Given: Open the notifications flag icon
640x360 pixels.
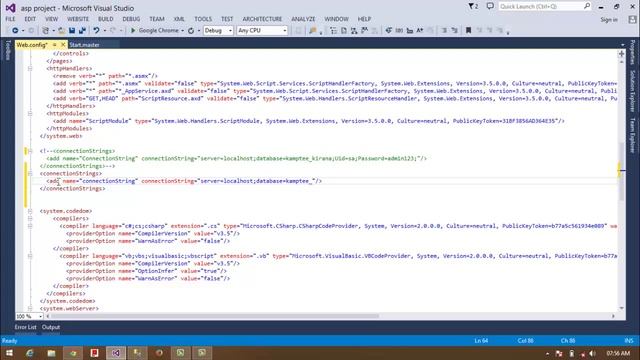Looking at the screenshot, I should point(473,7).
